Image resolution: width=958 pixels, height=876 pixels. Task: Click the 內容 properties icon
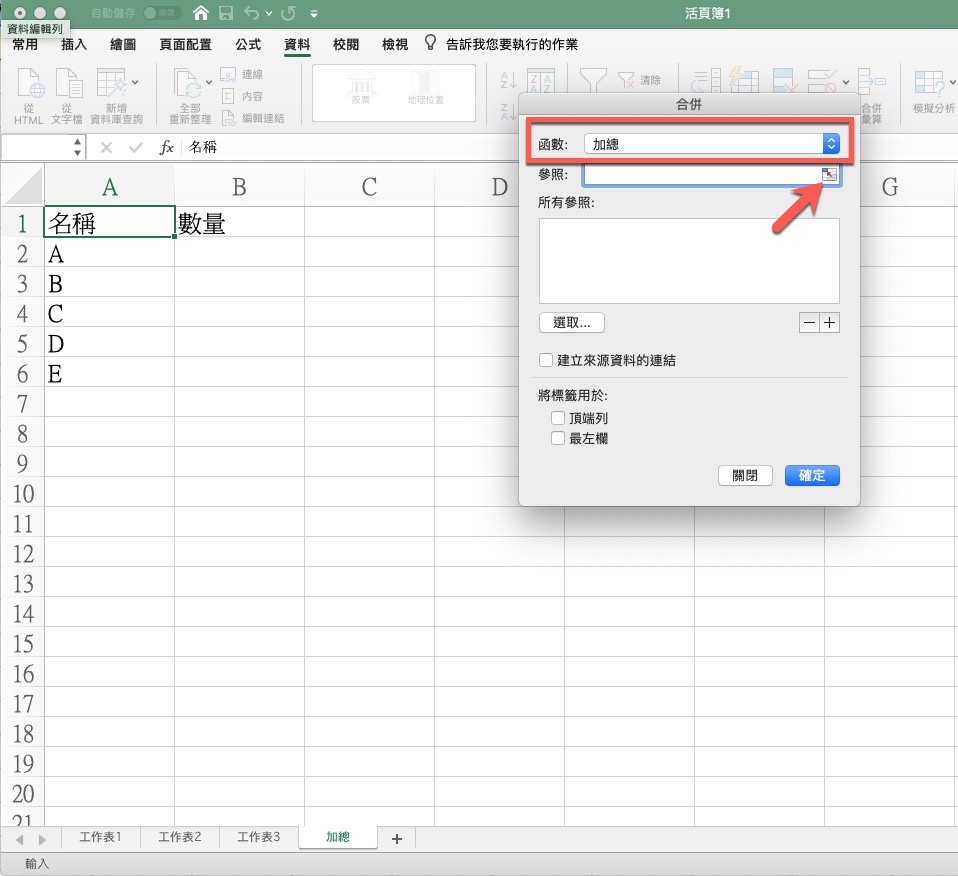[228, 96]
